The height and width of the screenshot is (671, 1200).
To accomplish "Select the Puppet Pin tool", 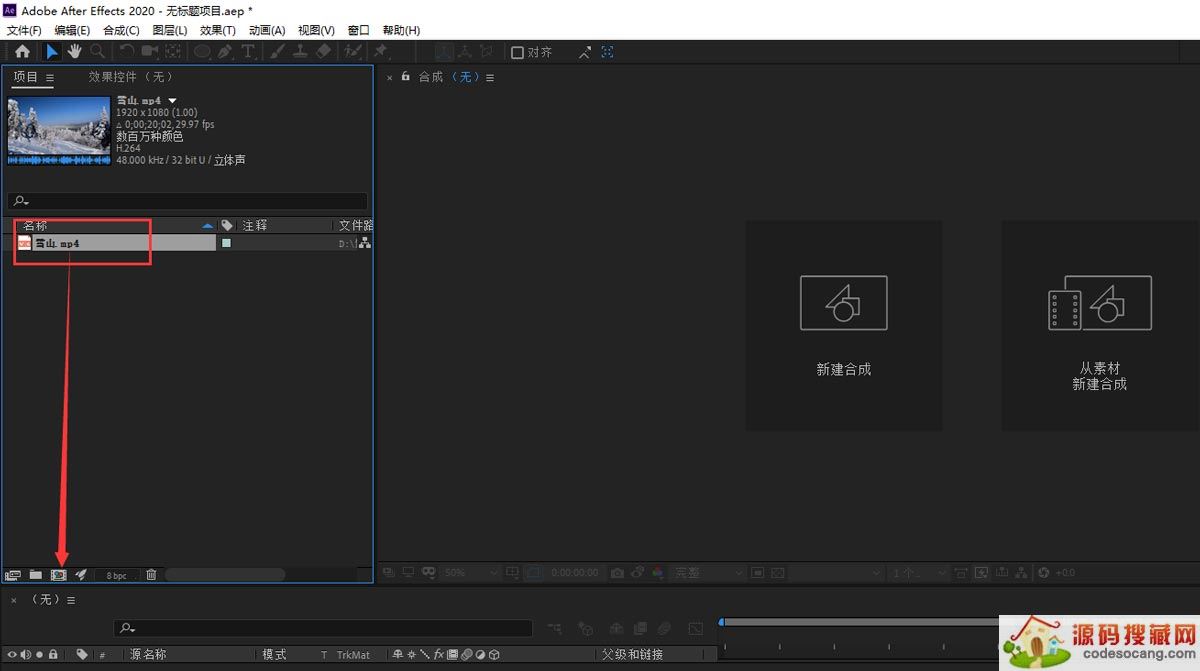I will coord(380,52).
